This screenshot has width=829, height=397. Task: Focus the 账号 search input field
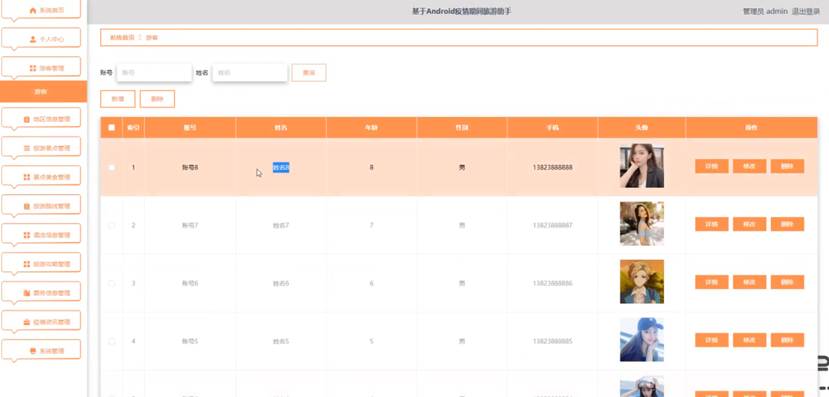[x=154, y=73]
